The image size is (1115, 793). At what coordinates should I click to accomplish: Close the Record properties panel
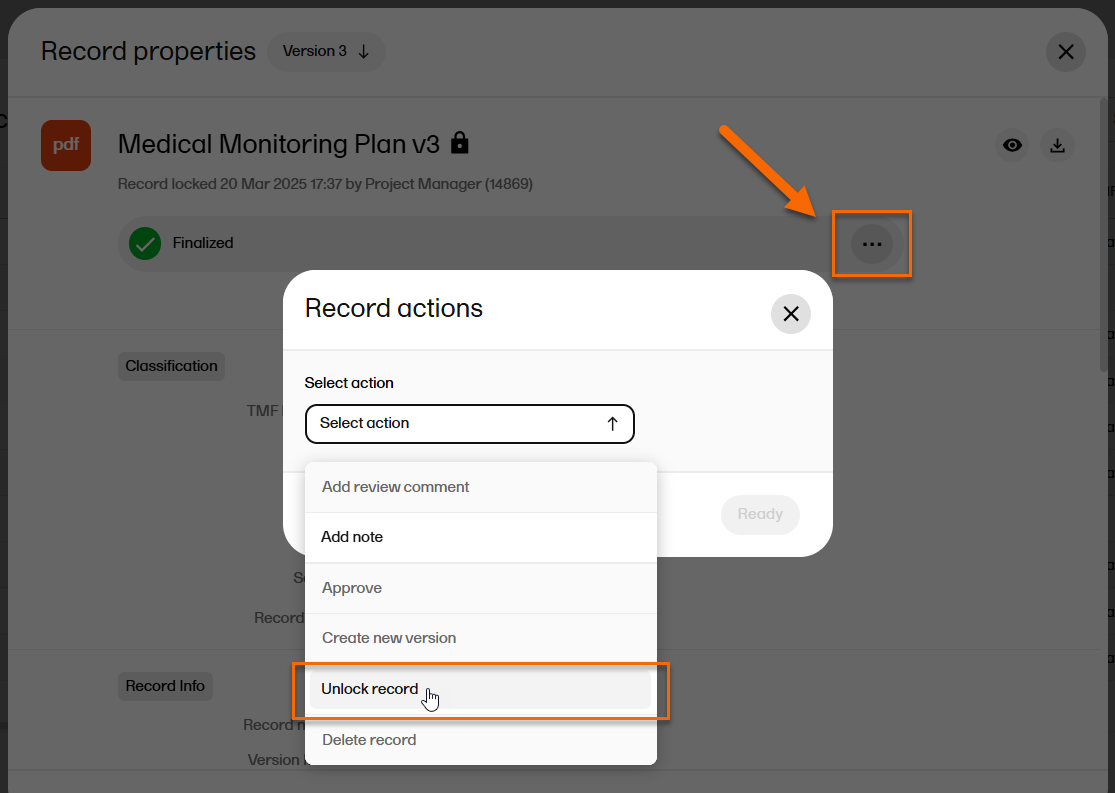coord(1065,52)
